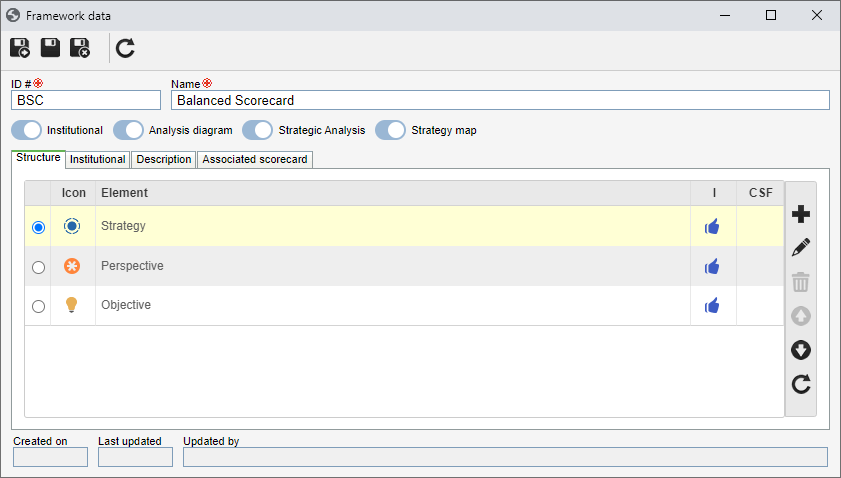This screenshot has width=841, height=478.
Task: Edit the selected element with the pencil icon
Action: tap(801, 248)
